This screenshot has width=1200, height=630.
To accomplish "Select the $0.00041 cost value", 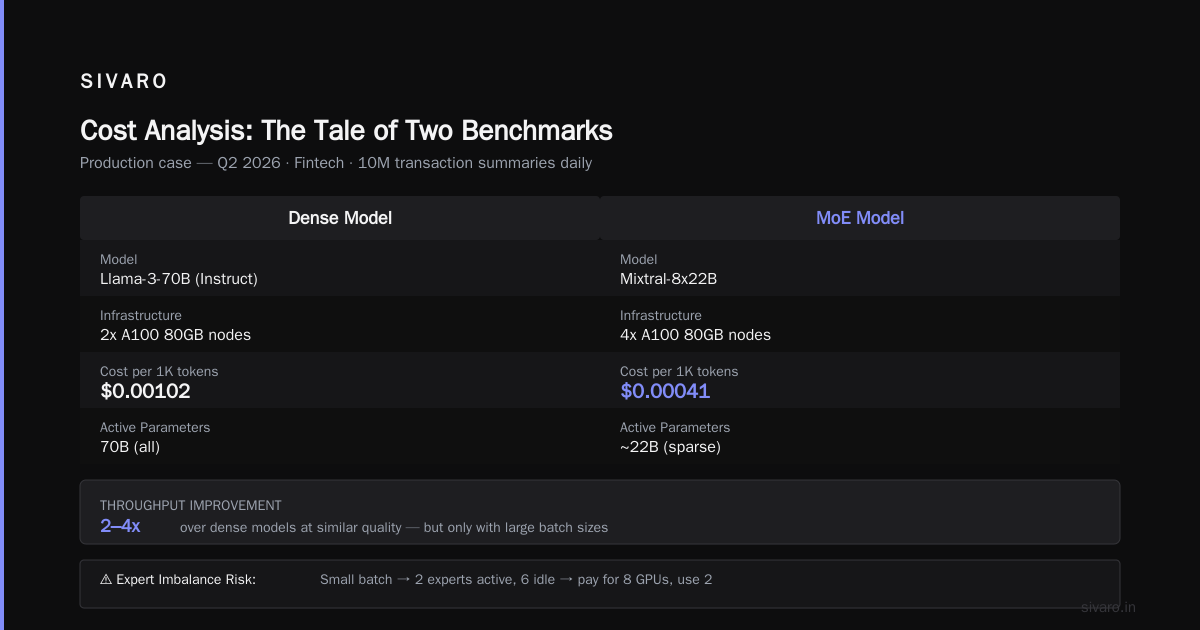I will pyautogui.click(x=665, y=391).
